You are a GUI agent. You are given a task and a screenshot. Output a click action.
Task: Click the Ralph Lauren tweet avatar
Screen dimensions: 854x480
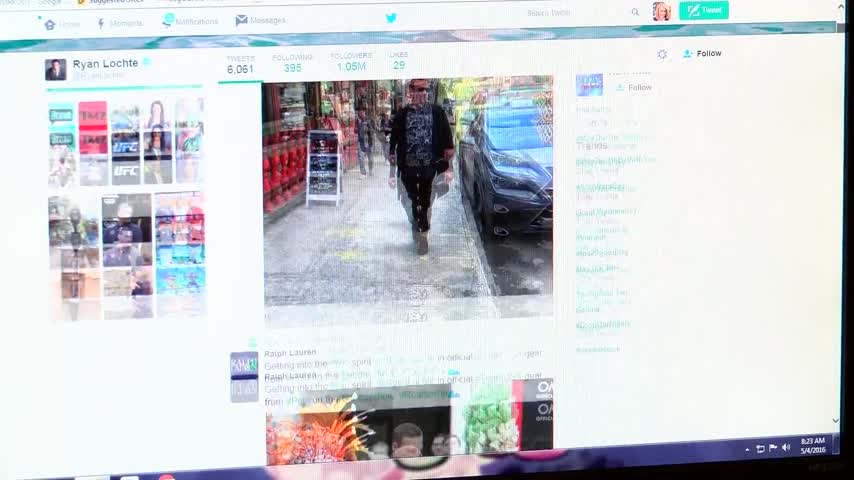point(244,376)
